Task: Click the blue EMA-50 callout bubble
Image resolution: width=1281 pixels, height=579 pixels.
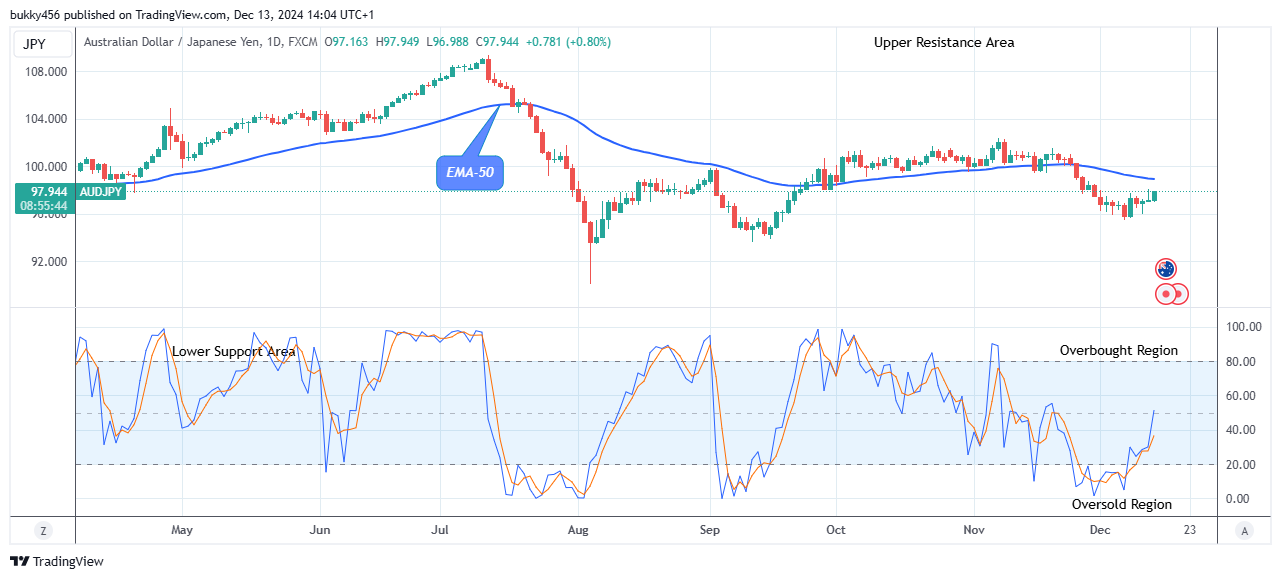Action: tap(470, 172)
